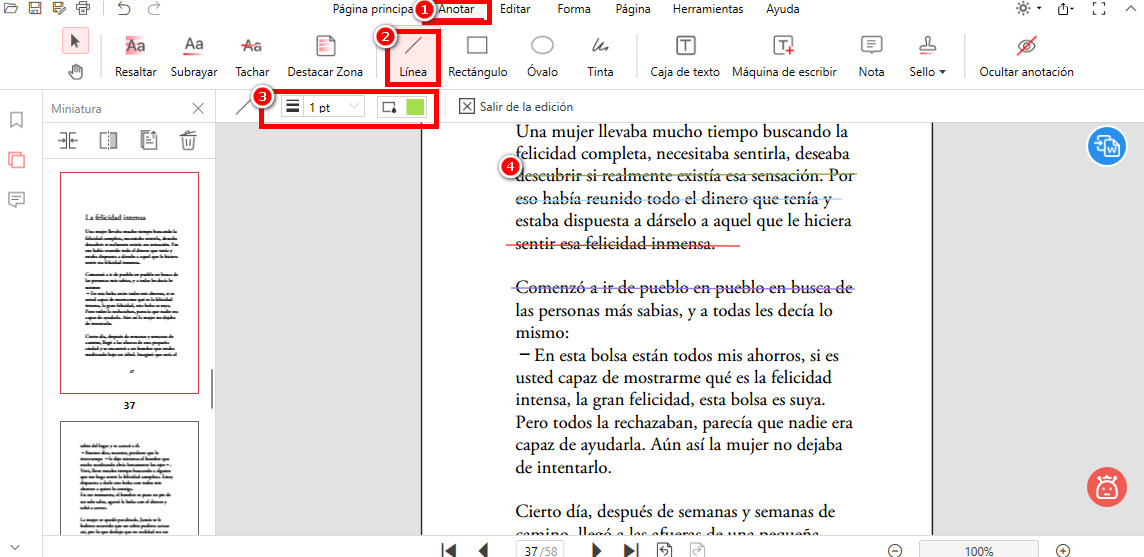Select the Máquina de escribir tool
This screenshot has height=557, width=1144.
pos(784,57)
